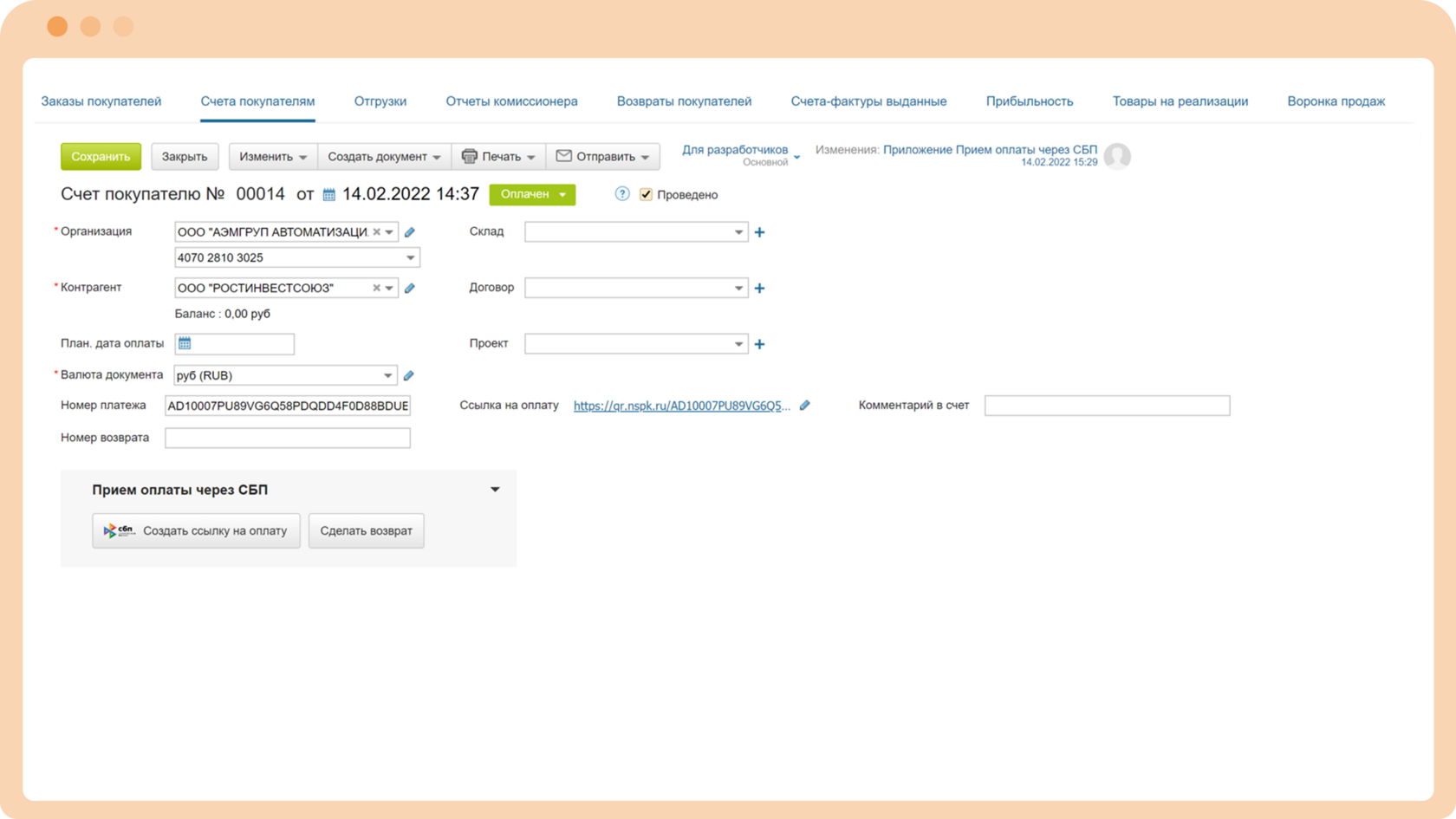Viewport: 1456px width, 819px height.
Task: Open the Оплачен status dropdown
Action: coord(532,194)
